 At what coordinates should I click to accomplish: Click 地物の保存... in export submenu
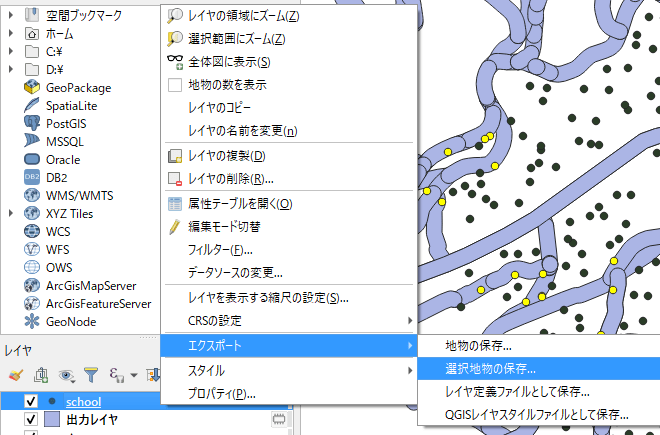pyautogui.click(x=539, y=346)
